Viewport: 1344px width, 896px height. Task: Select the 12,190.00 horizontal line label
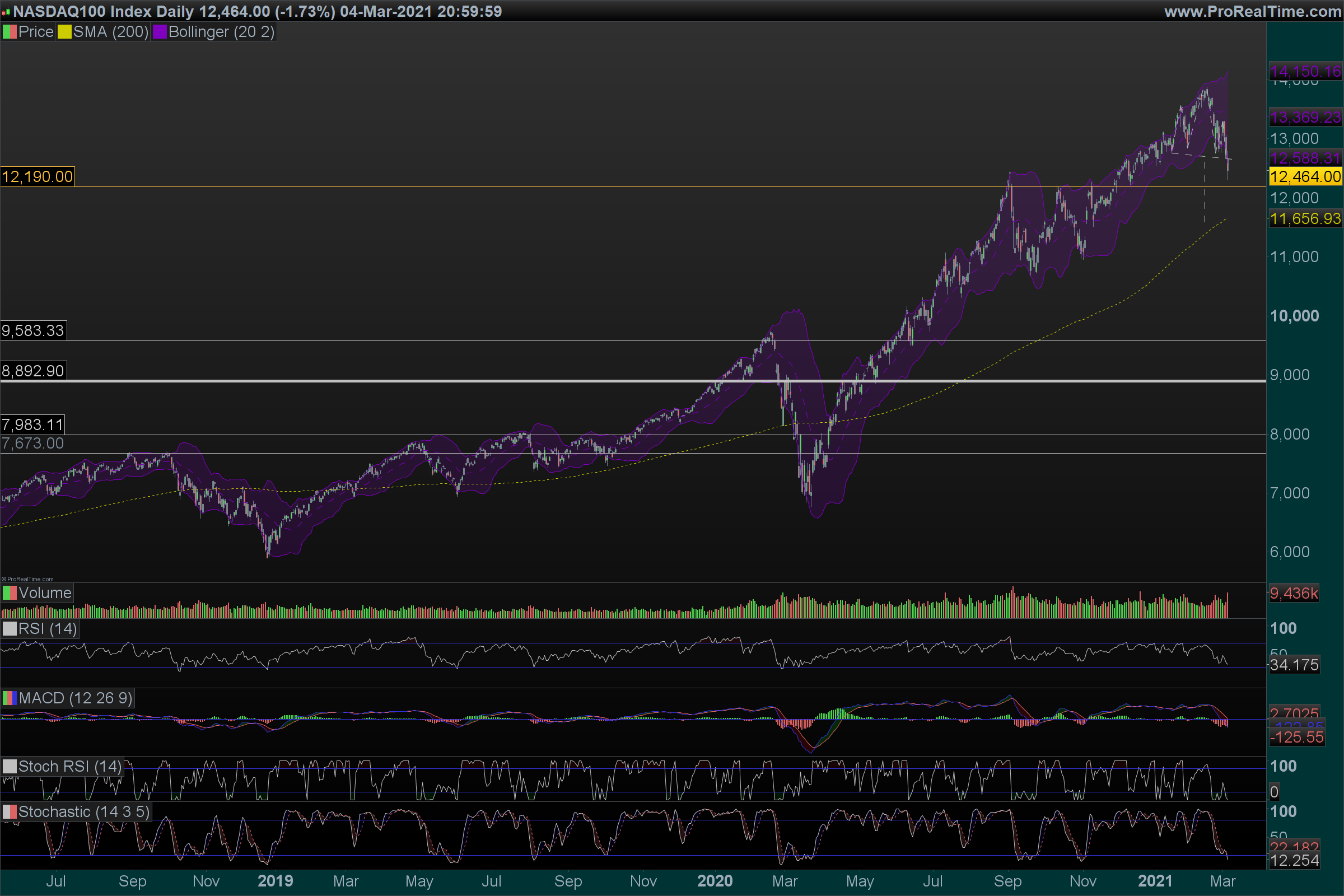click(37, 176)
